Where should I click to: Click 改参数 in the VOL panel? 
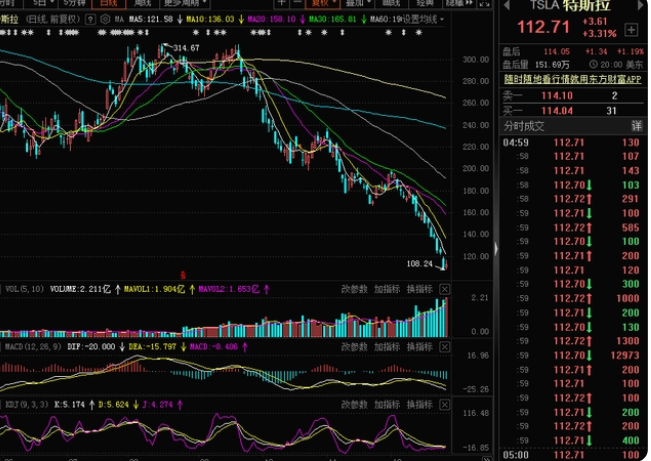354,289
